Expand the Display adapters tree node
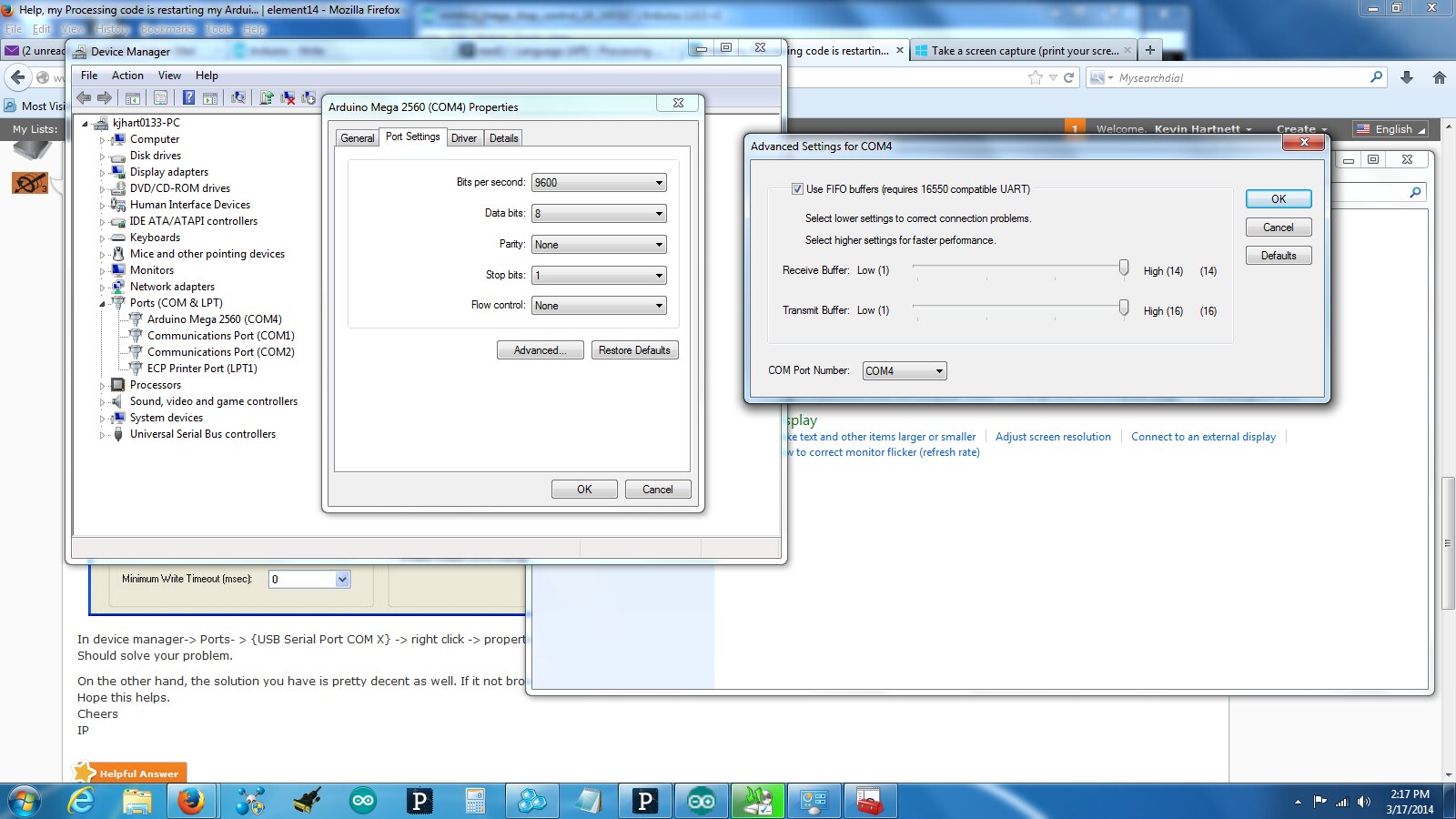 (102, 173)
